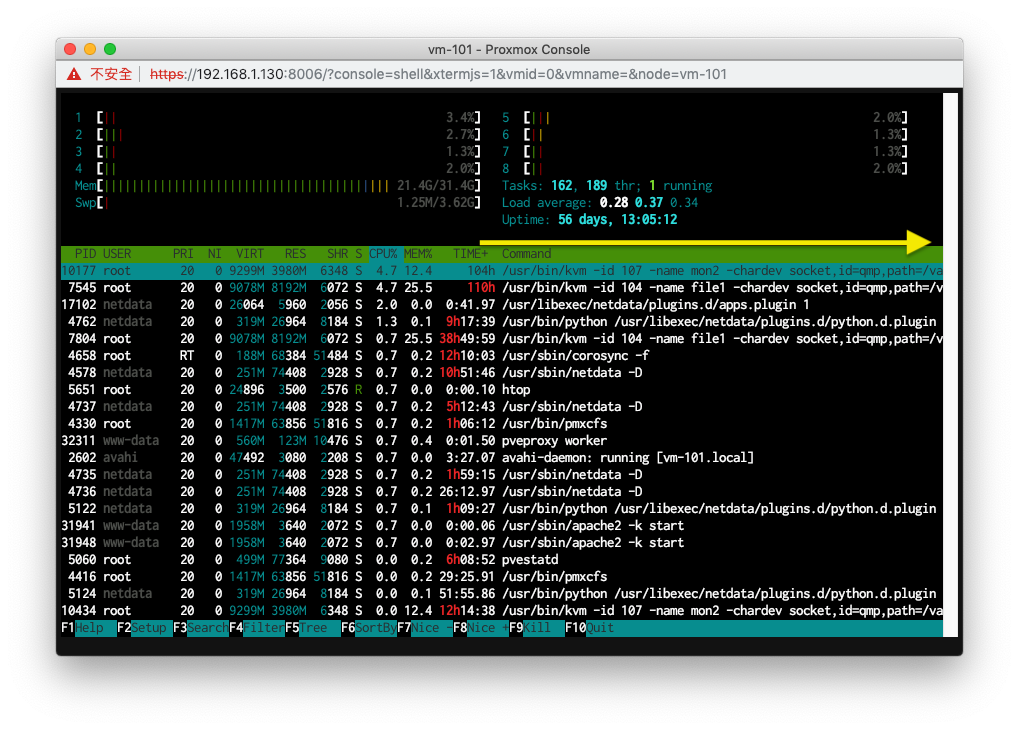Select htop process row PID 5651

click(502, 390)
